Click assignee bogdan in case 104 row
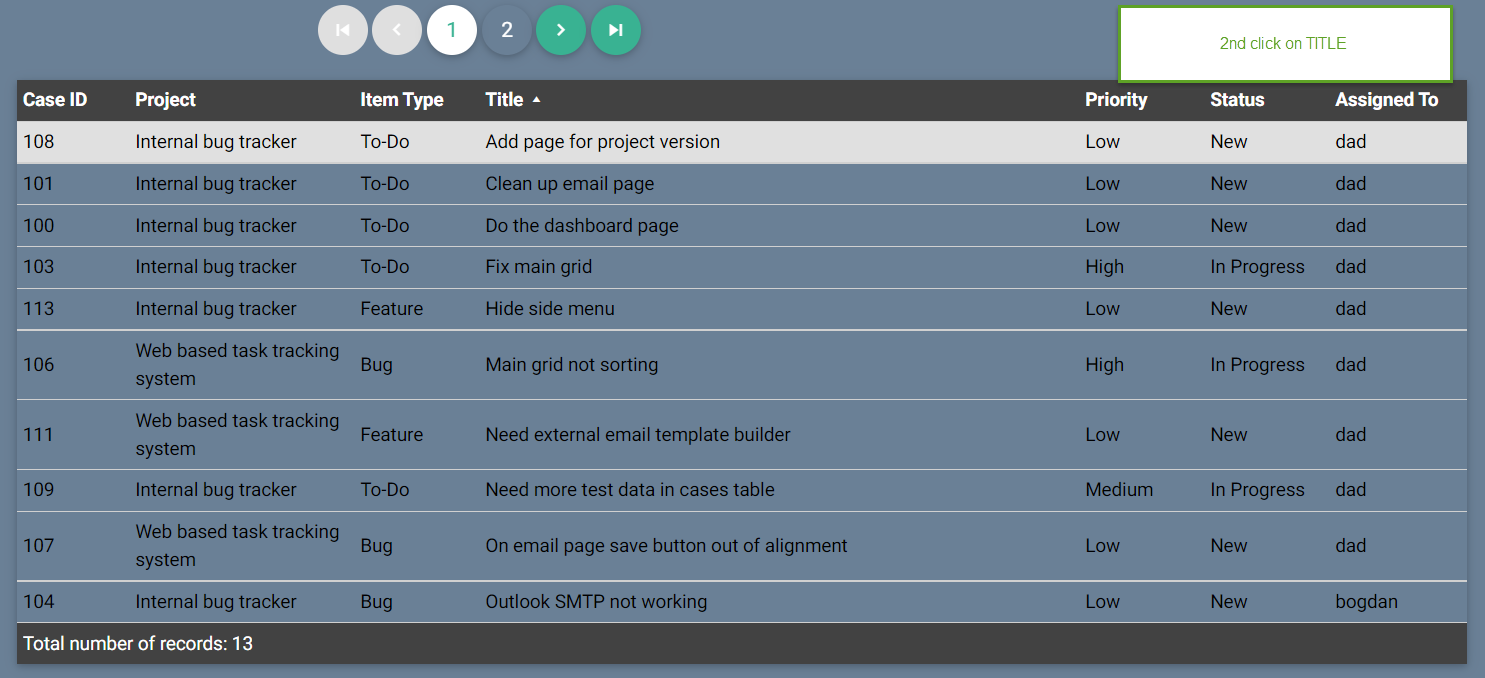 point(1367,602)
